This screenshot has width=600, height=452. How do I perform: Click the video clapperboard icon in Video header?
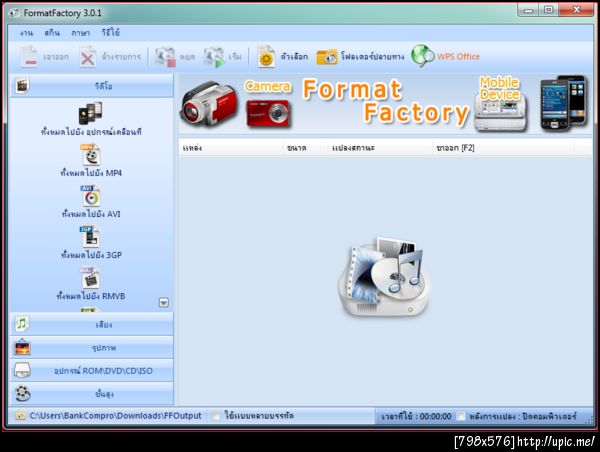point(22,85)
